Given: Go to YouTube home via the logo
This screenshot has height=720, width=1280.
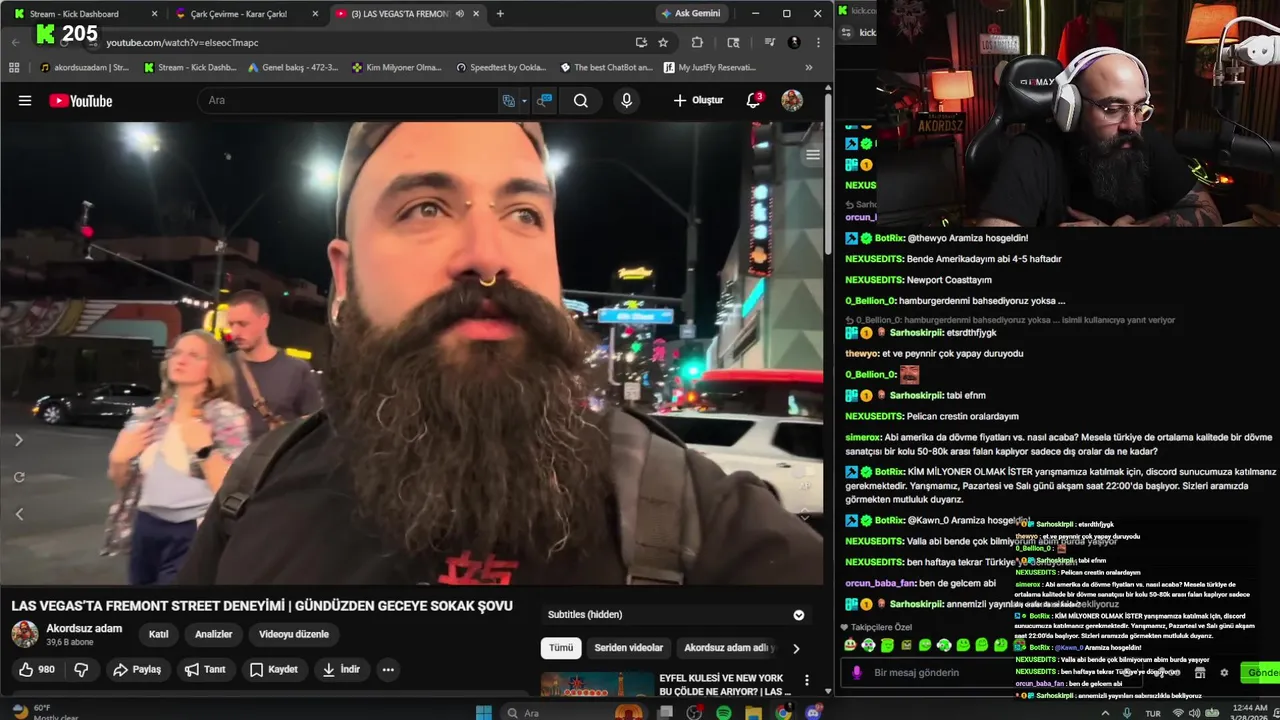Looking at the screenshot, I should 81,100.
